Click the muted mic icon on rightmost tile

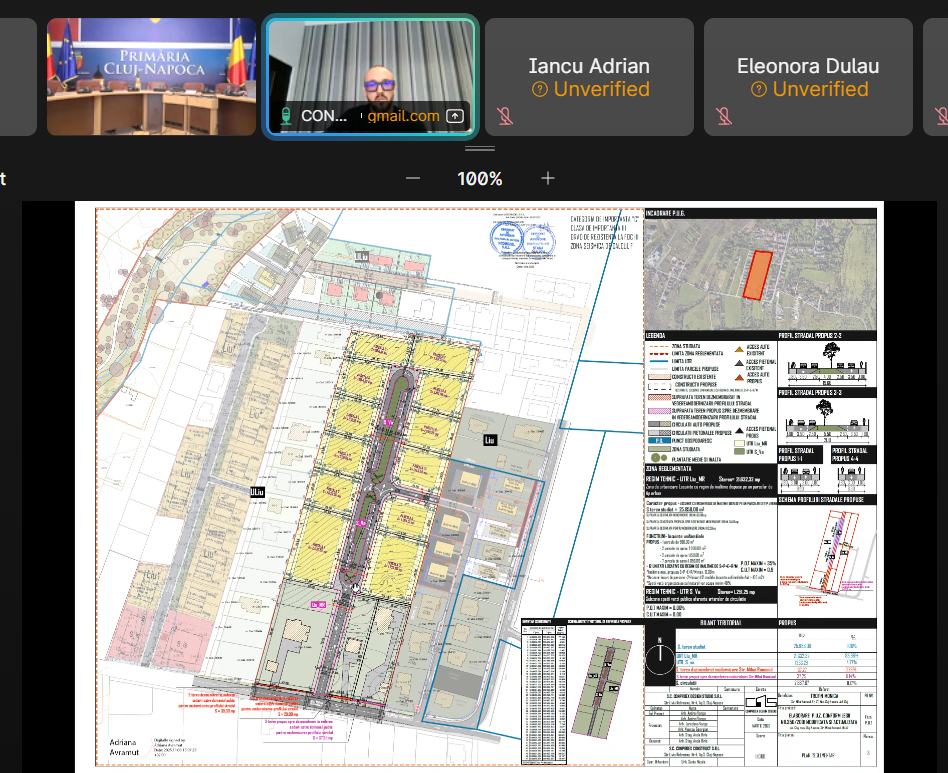[941, 116]
